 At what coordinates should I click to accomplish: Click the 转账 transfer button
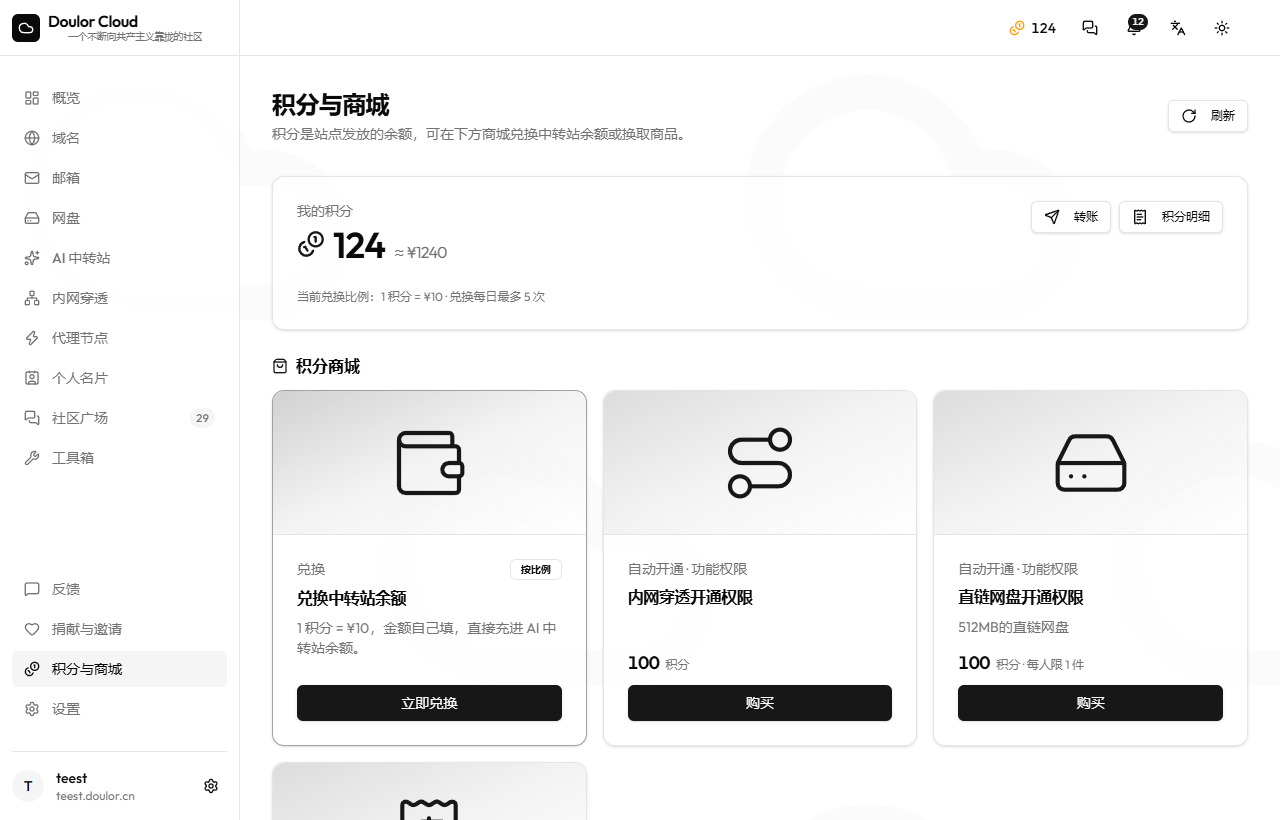(x=1071, y=217)
